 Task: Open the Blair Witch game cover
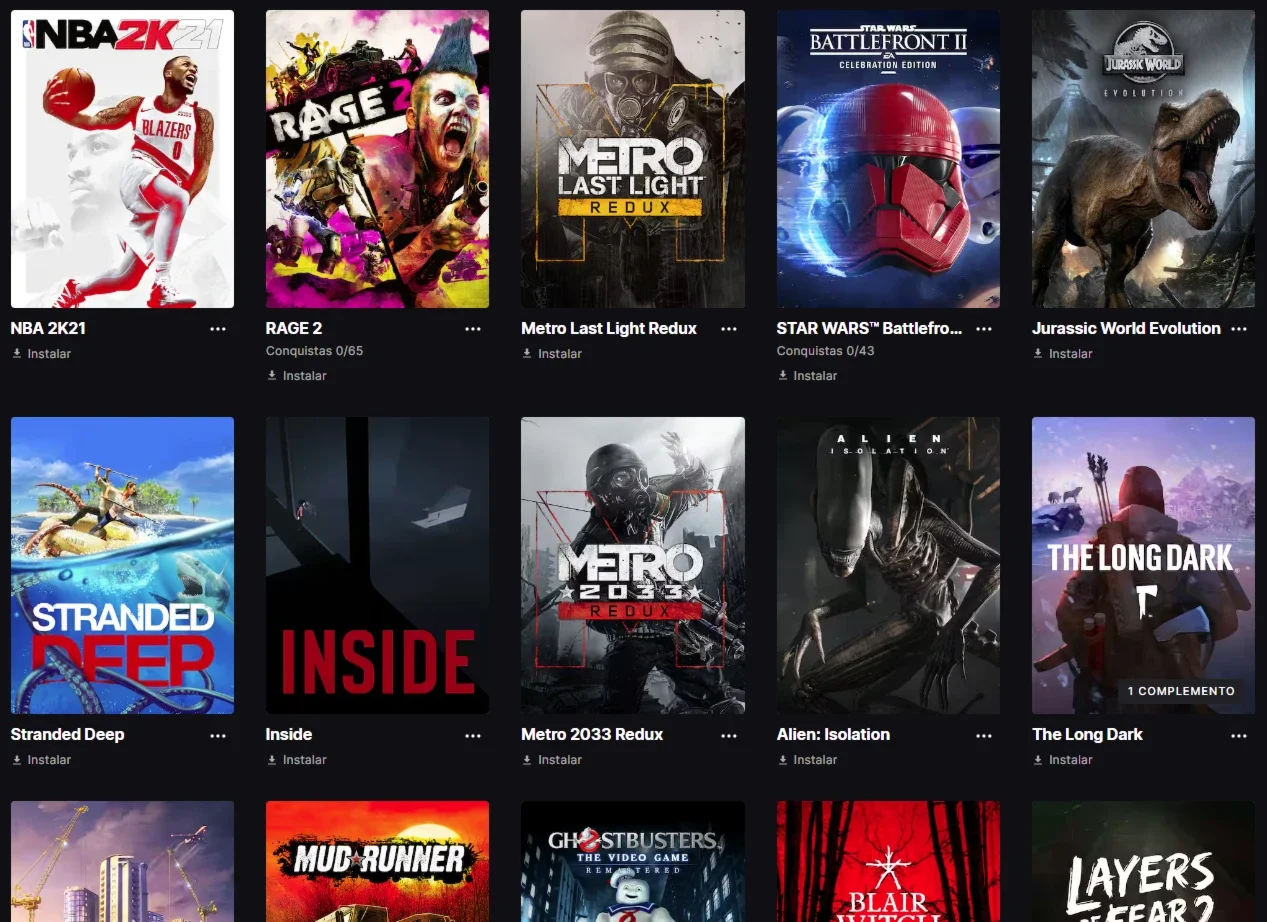[x=888, y=861]
